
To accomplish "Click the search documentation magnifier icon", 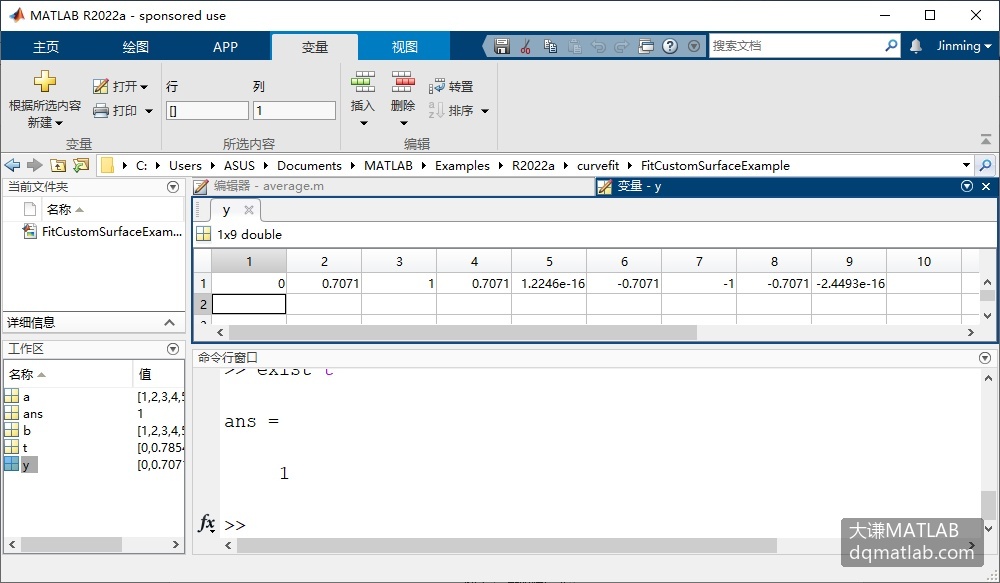I will click(x=891, y=45).
